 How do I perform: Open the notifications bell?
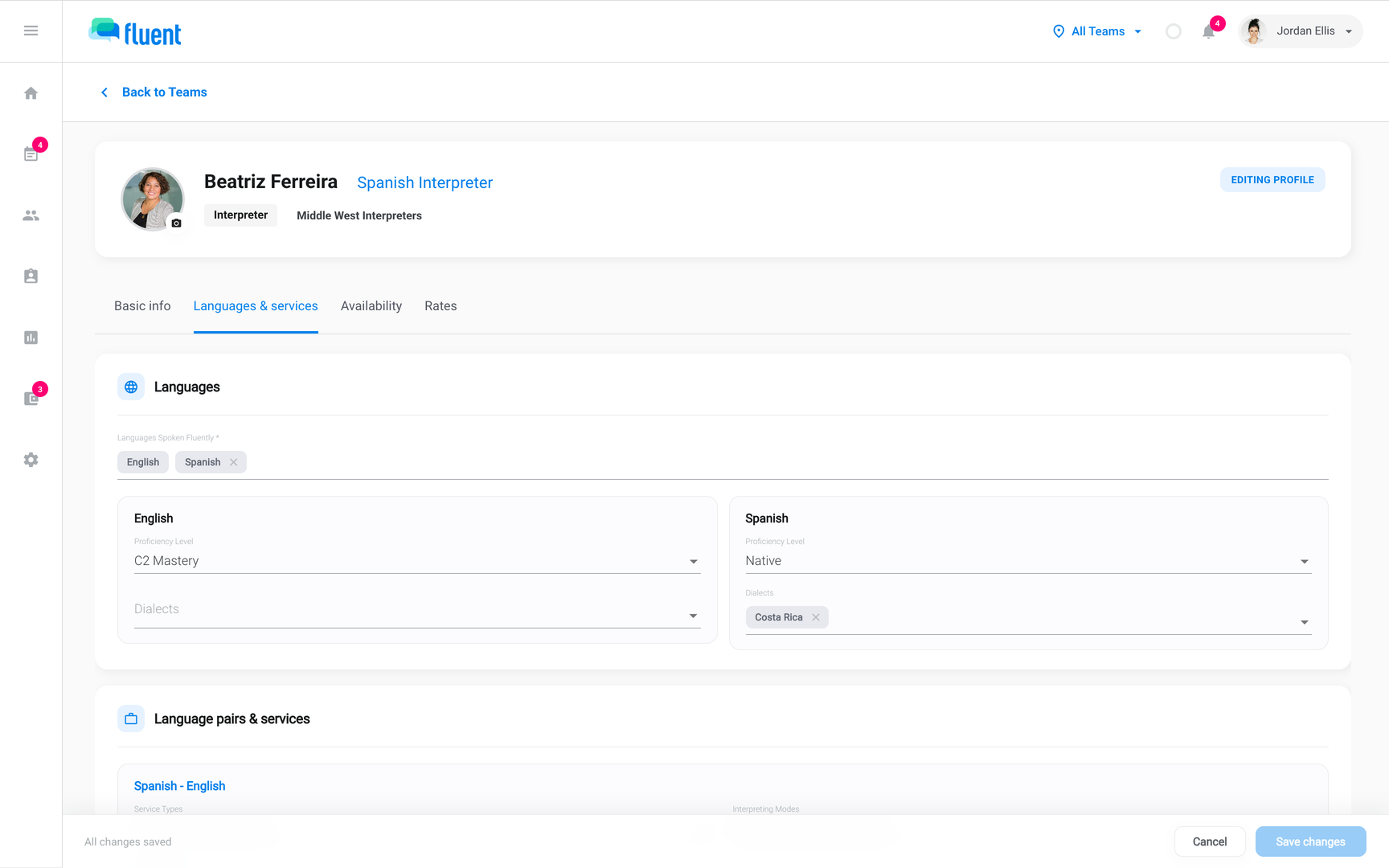[x=1208, y=31]
